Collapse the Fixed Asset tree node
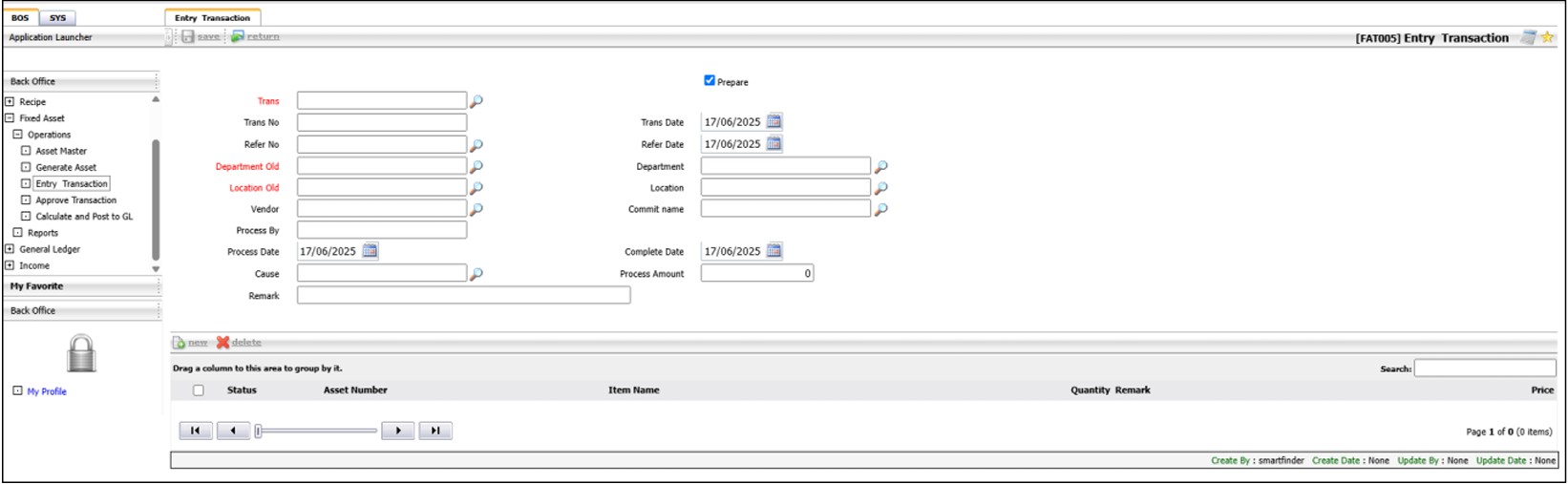 coord(10,118)
